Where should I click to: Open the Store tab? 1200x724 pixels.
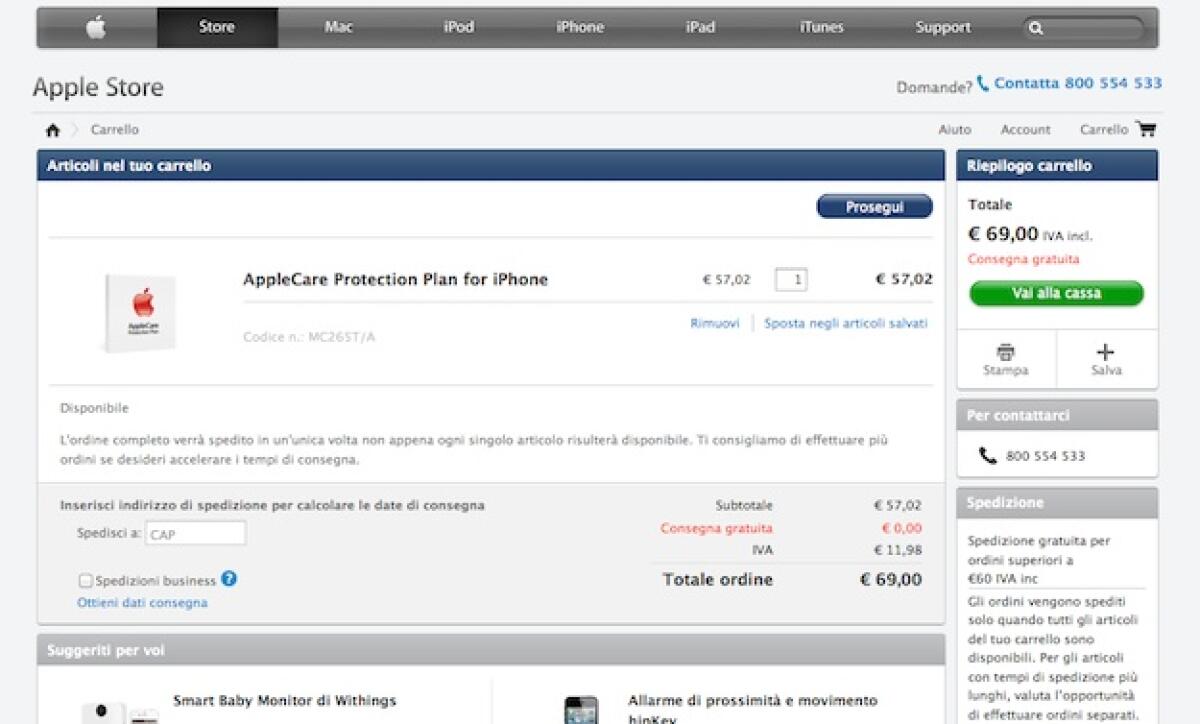coord(217,28)
